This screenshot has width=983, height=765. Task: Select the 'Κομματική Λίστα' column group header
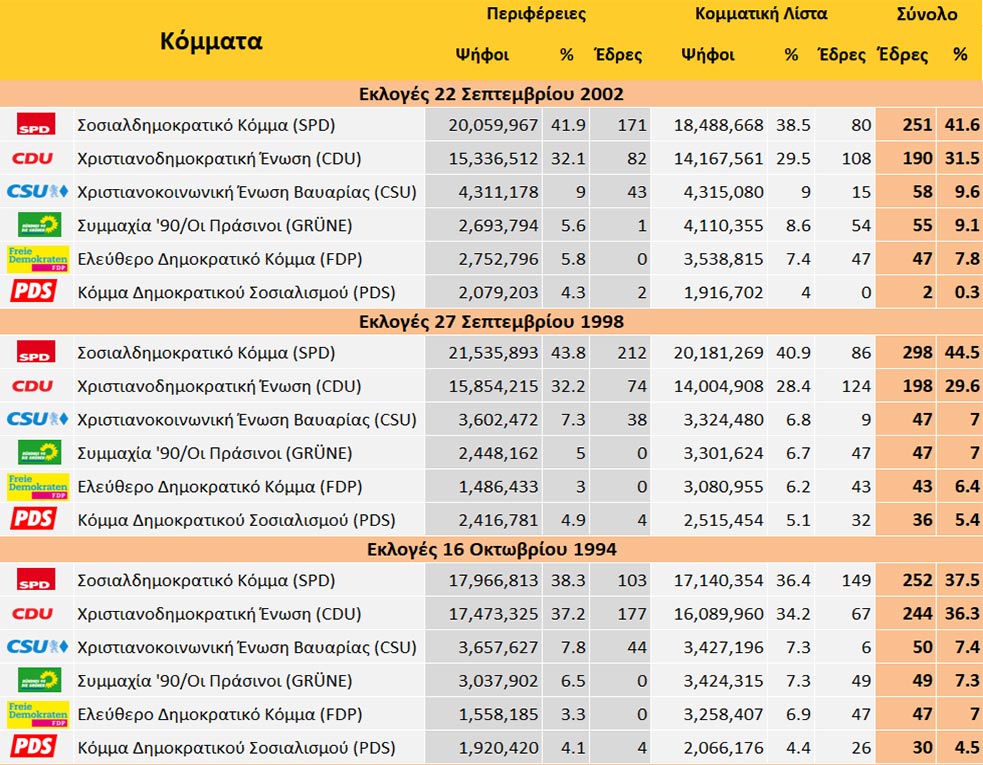(x=761, y=14)
